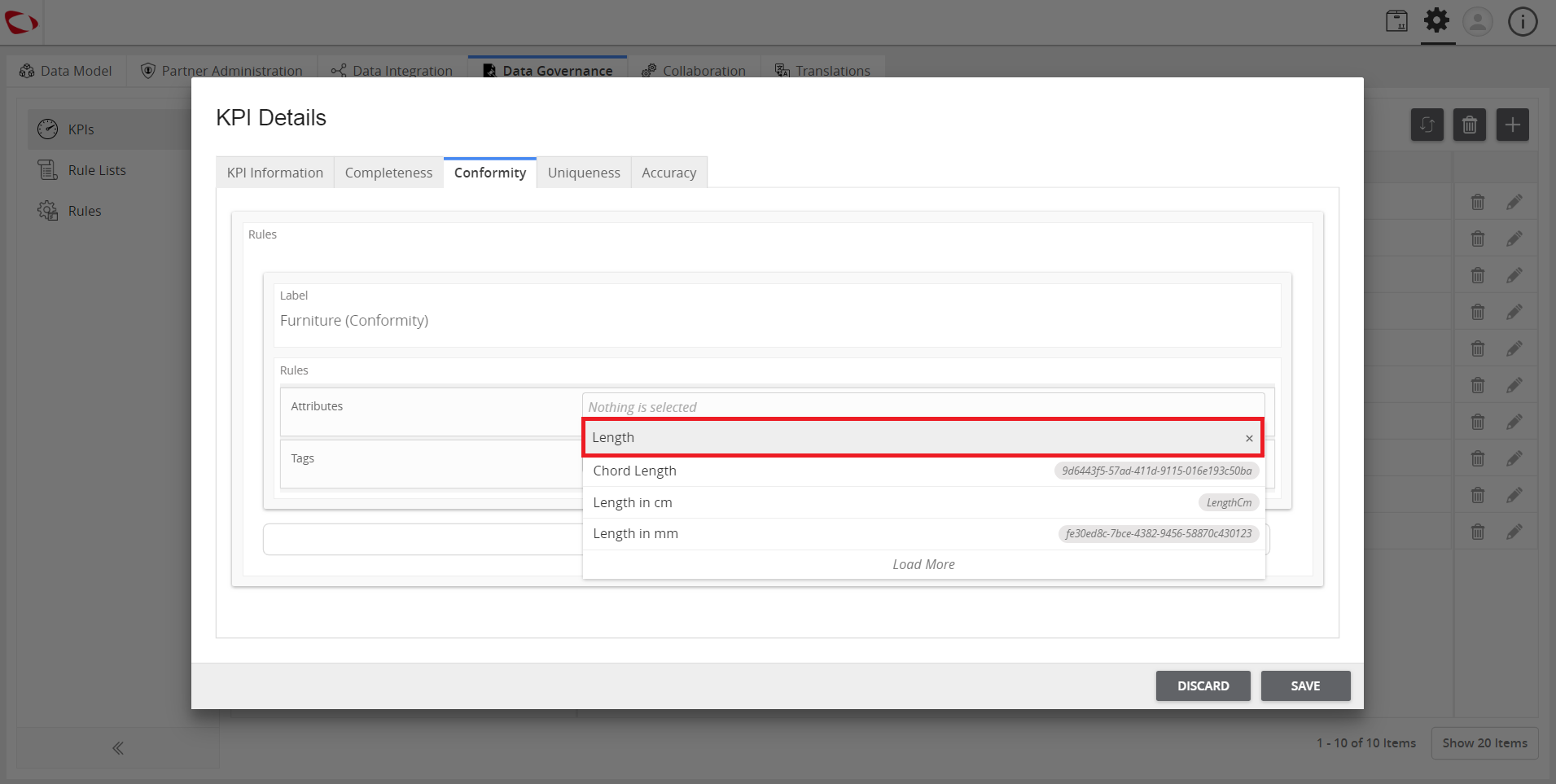
Task: Choose Length in cm option
Action: pyautogui.click(x=923, y=502)
